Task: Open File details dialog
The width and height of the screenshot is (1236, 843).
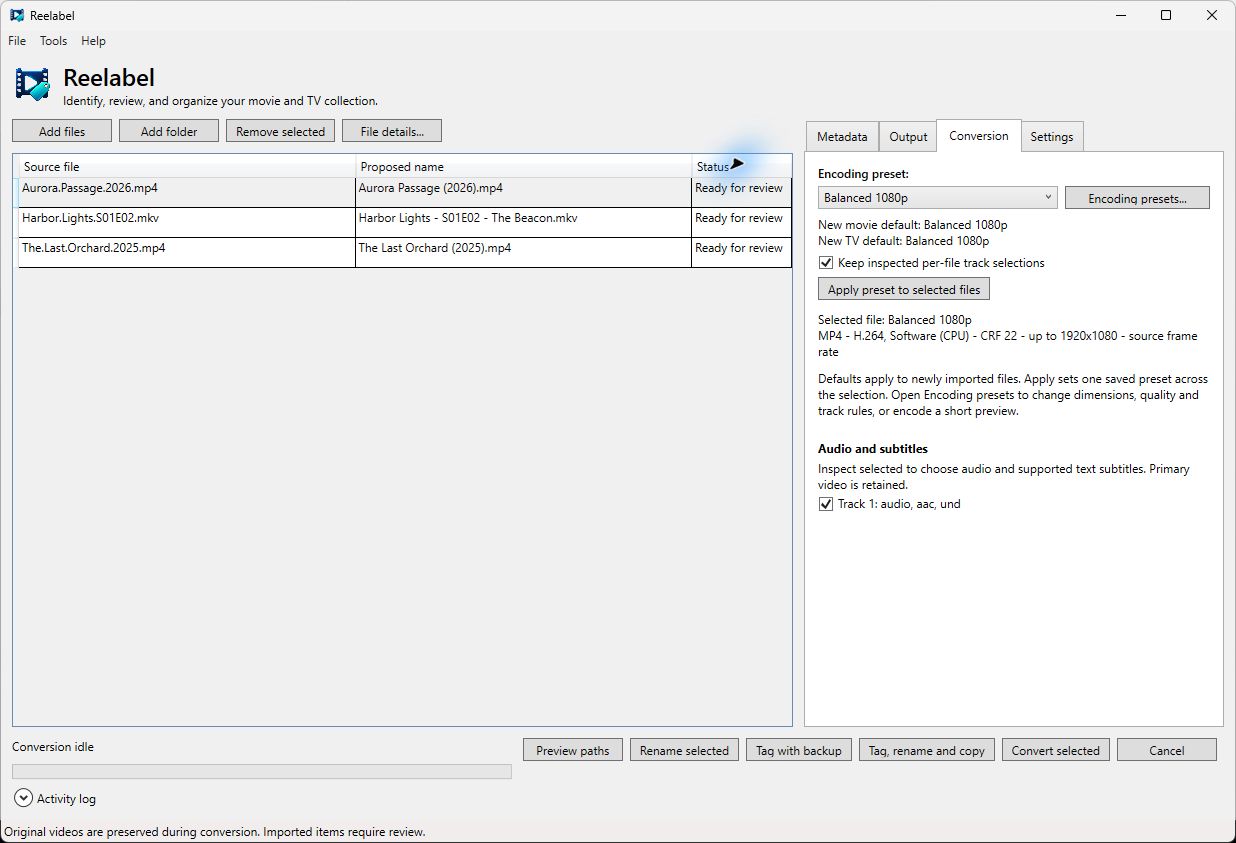Action: 392,131
